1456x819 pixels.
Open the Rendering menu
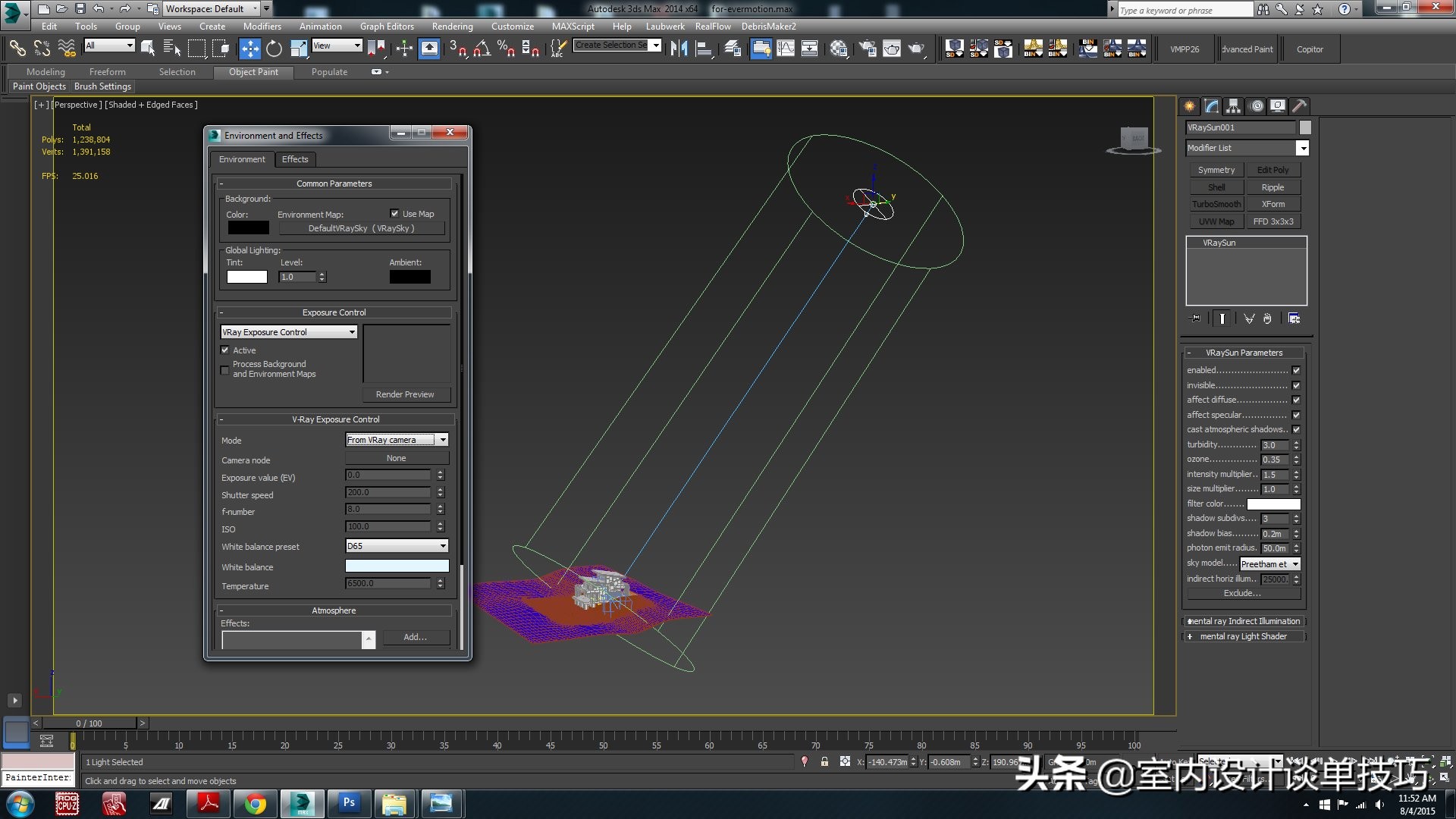[x=452, y=26]
